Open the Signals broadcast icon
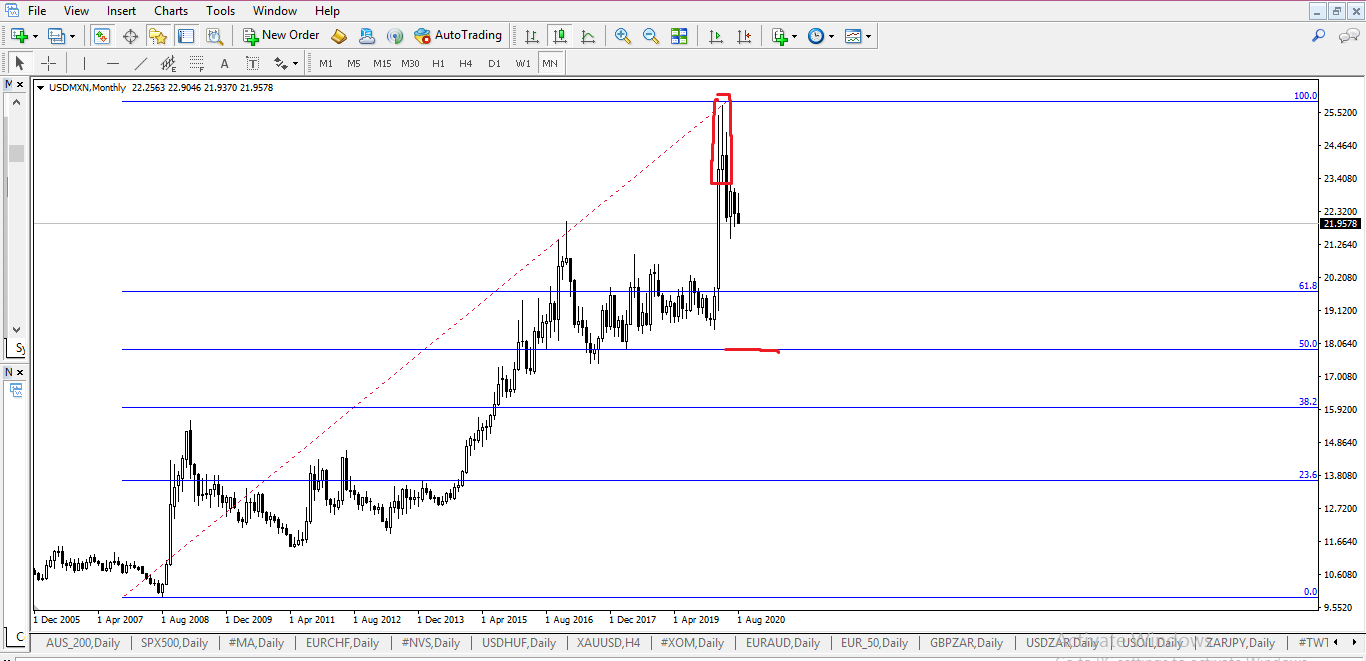 coord(395,36)
